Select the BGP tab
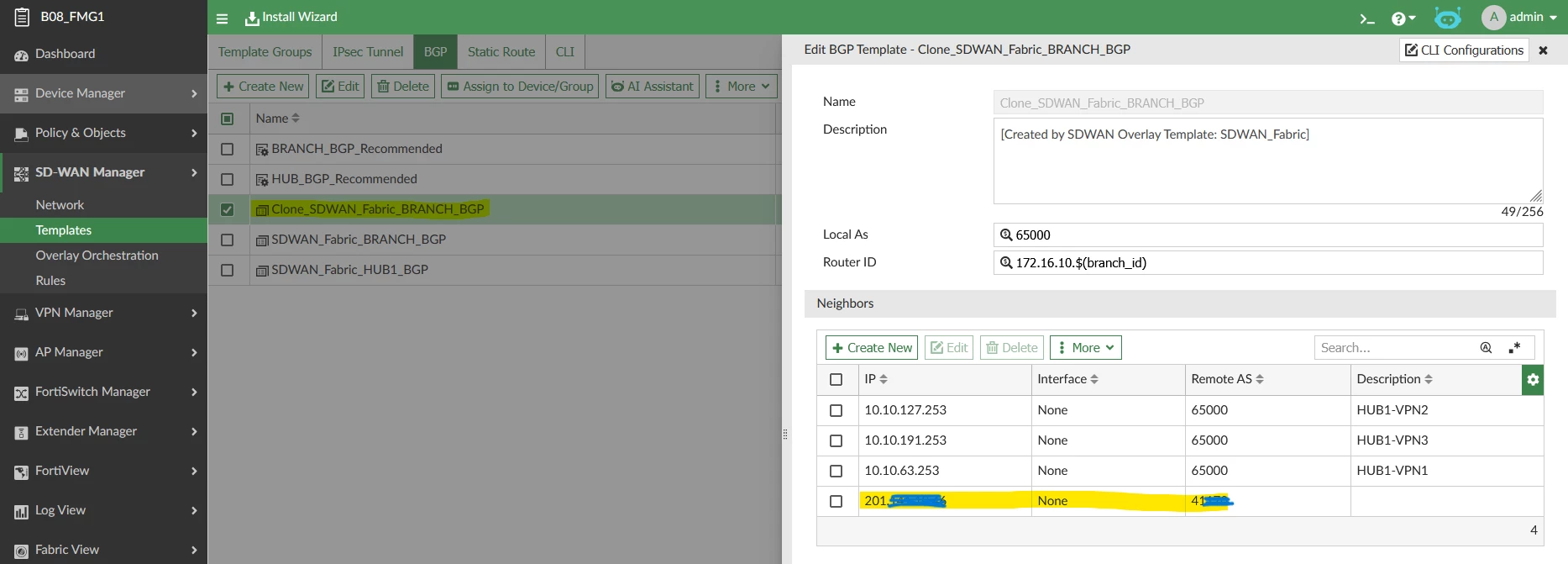 tap(435, 52)
